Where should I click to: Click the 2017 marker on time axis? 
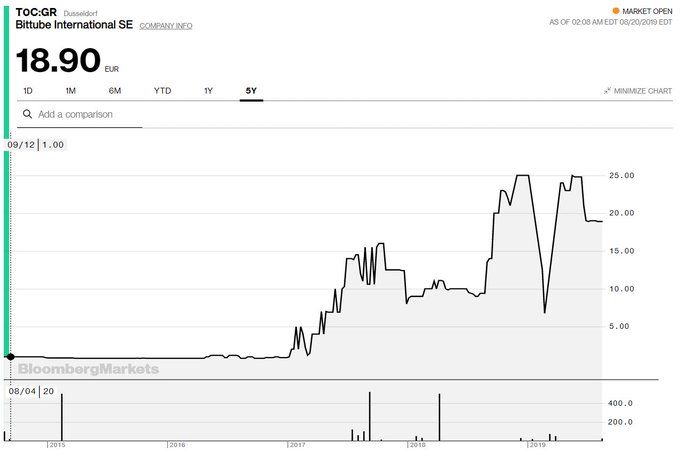coord(297,445)
